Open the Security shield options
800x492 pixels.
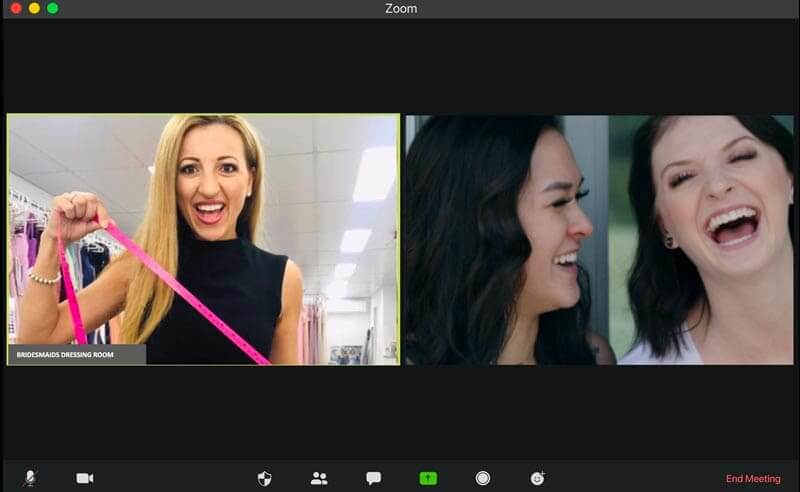tap(264, 478)
